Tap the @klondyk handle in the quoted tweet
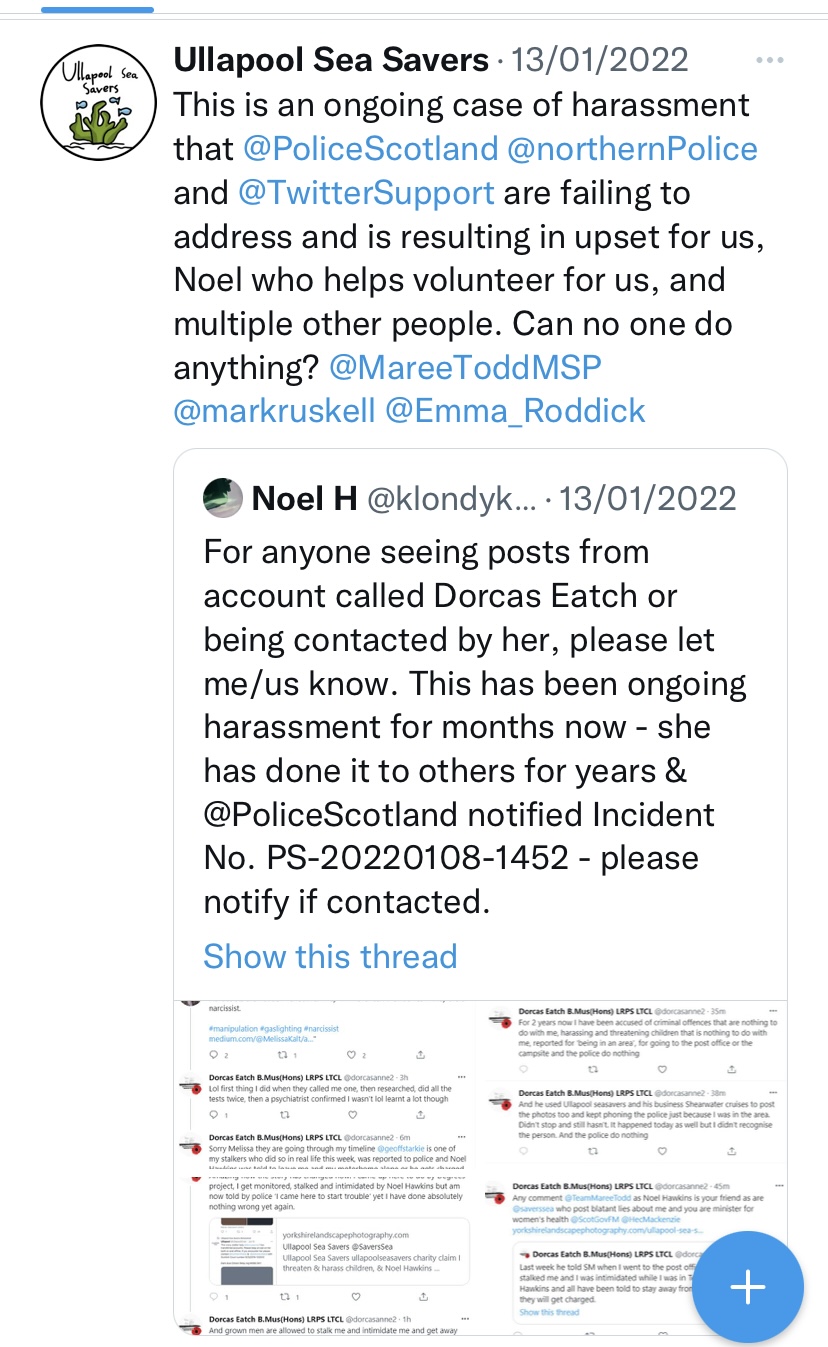The width and height of the screenshot is (828, 1347). pos(453,498)
